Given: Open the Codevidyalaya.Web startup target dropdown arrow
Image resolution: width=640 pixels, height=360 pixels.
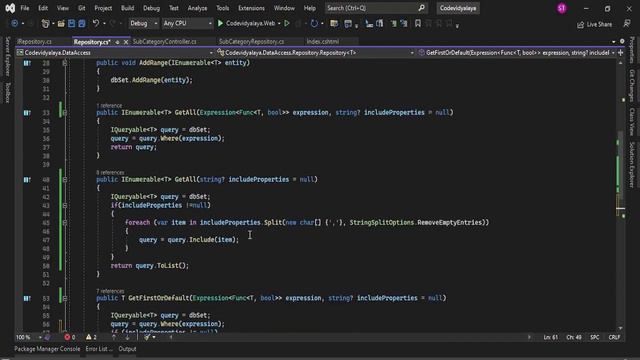Looking at the screenshot, I should (x=279, y=24).
